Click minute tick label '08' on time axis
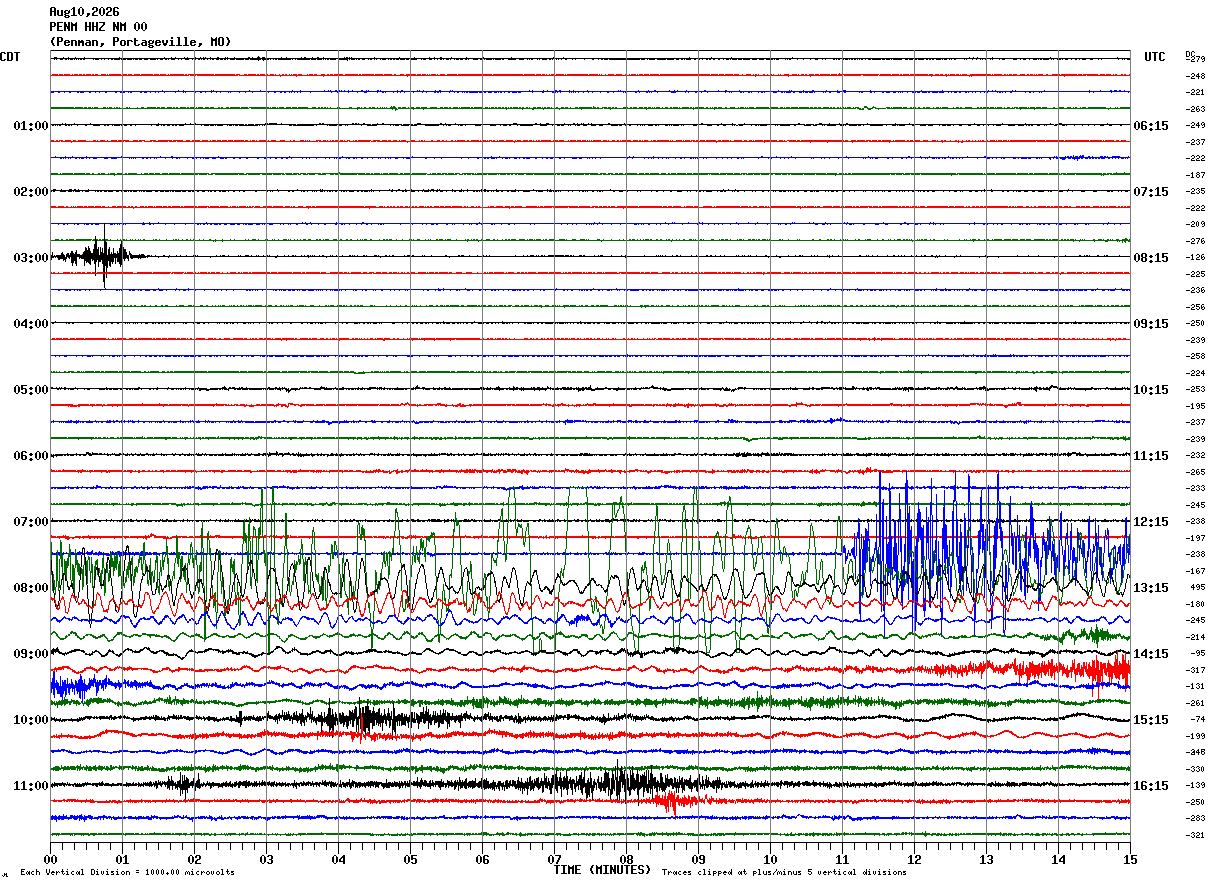 (x=627, y=859)
